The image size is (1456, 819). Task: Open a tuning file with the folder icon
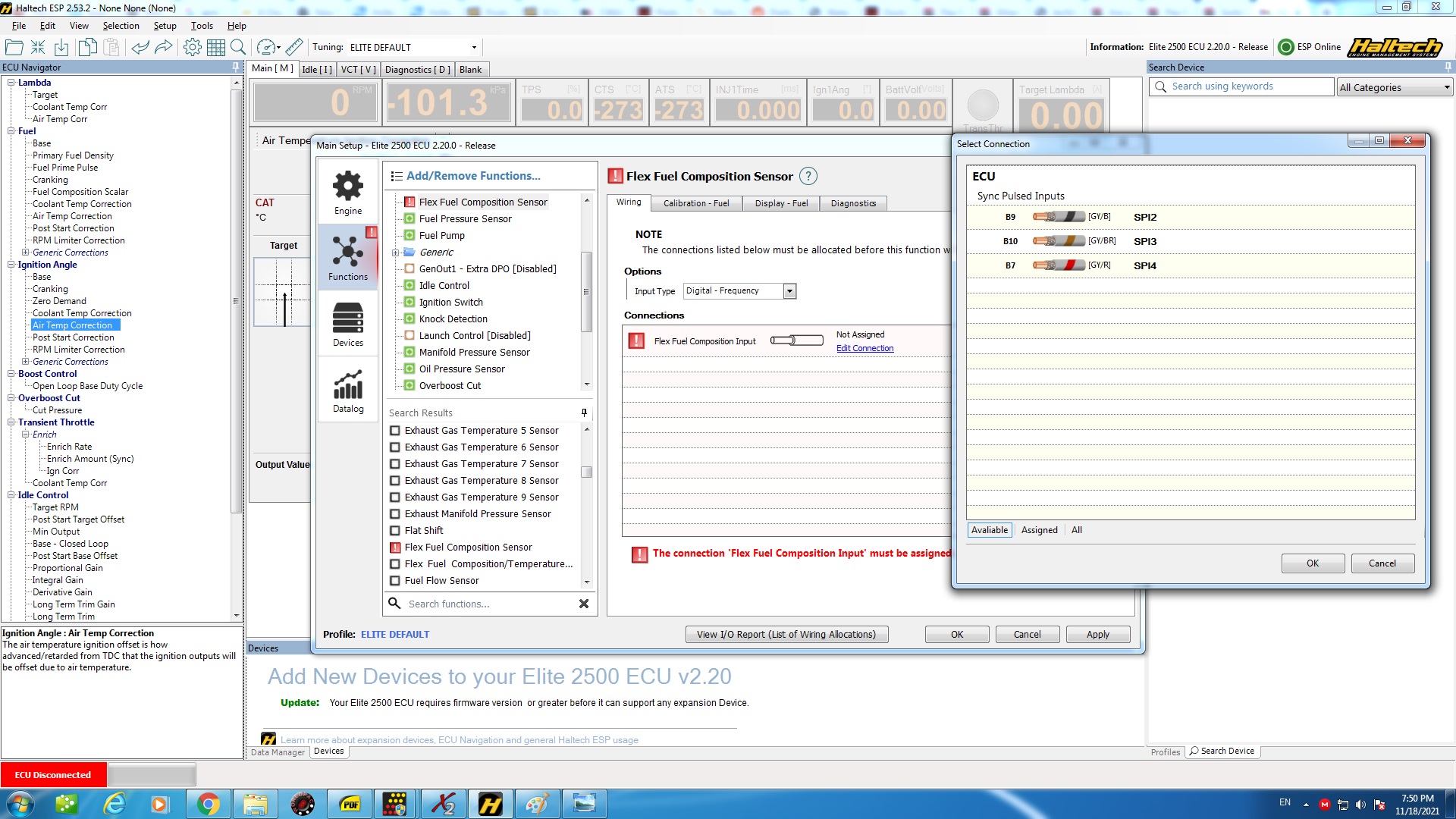coord(14,47)
